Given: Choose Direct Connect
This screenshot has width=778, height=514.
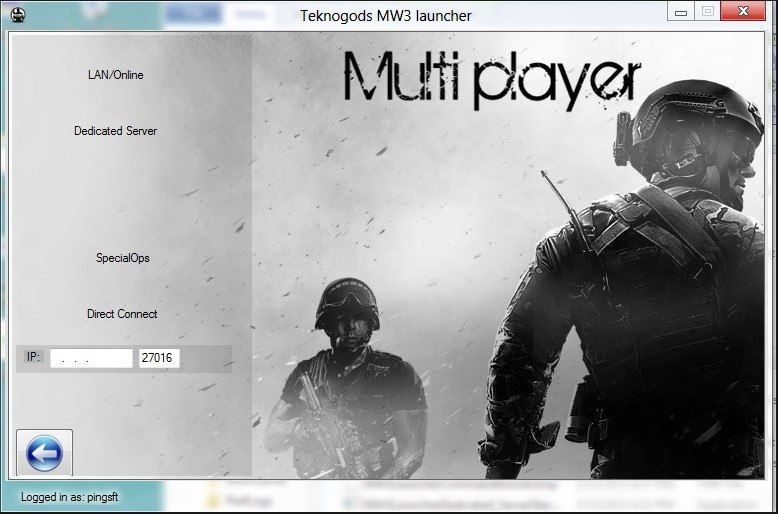Looking at the screenshot, I should (122, 314).
